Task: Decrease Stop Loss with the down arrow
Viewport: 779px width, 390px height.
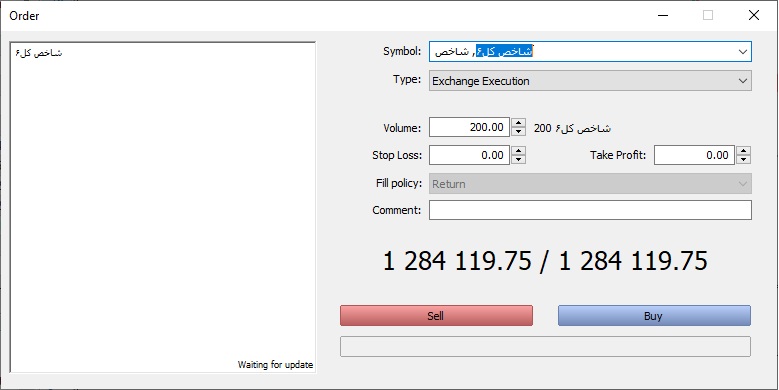Action: coord(518,159)
